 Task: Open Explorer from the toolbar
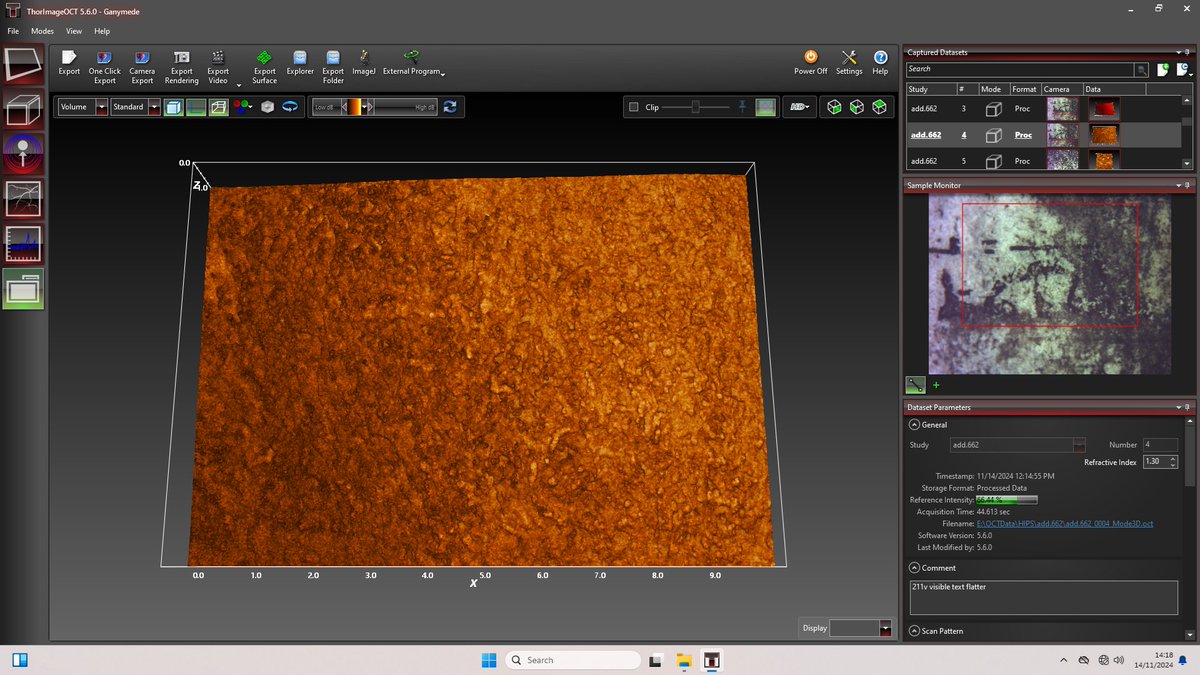(x=300, y=58)
